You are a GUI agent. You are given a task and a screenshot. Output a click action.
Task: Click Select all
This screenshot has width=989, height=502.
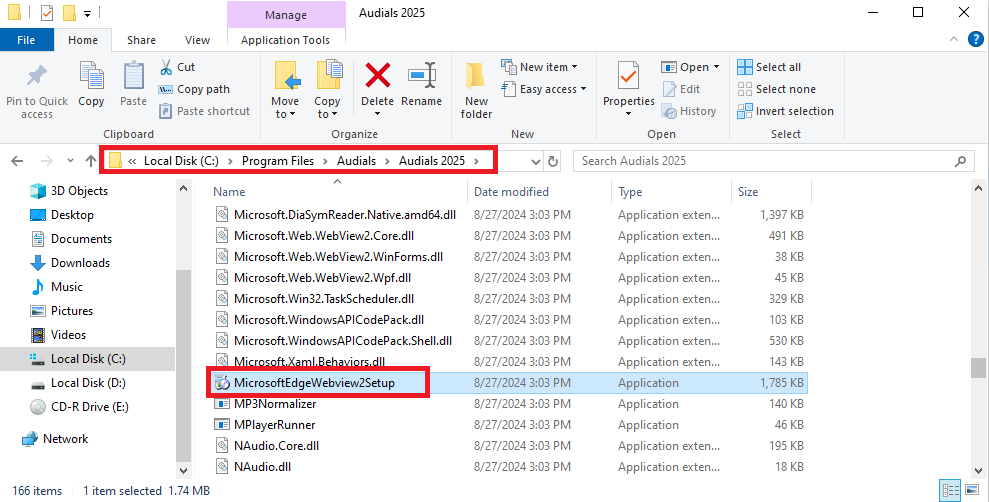click(770, 67)
